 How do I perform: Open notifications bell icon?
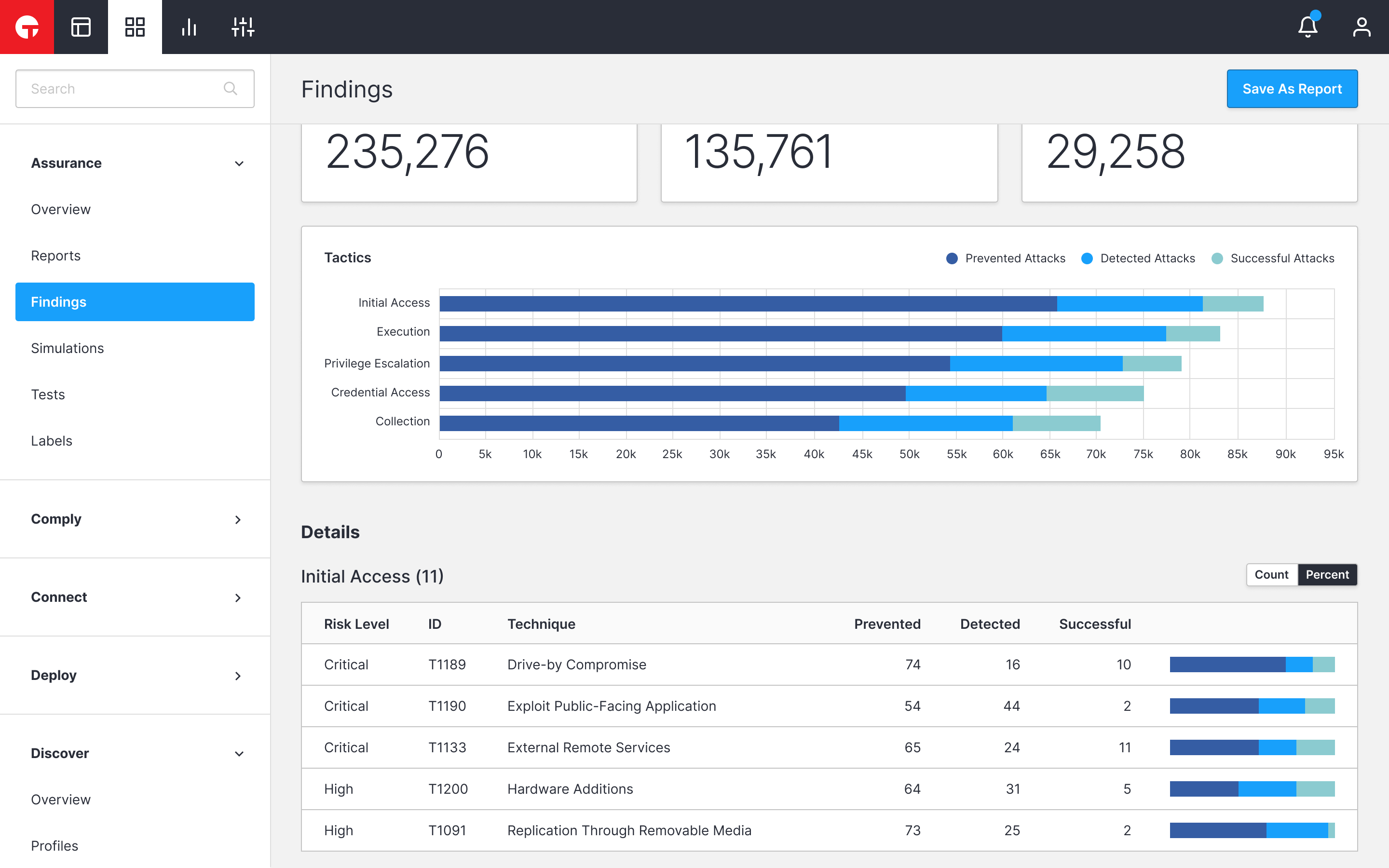(1307, 27)
